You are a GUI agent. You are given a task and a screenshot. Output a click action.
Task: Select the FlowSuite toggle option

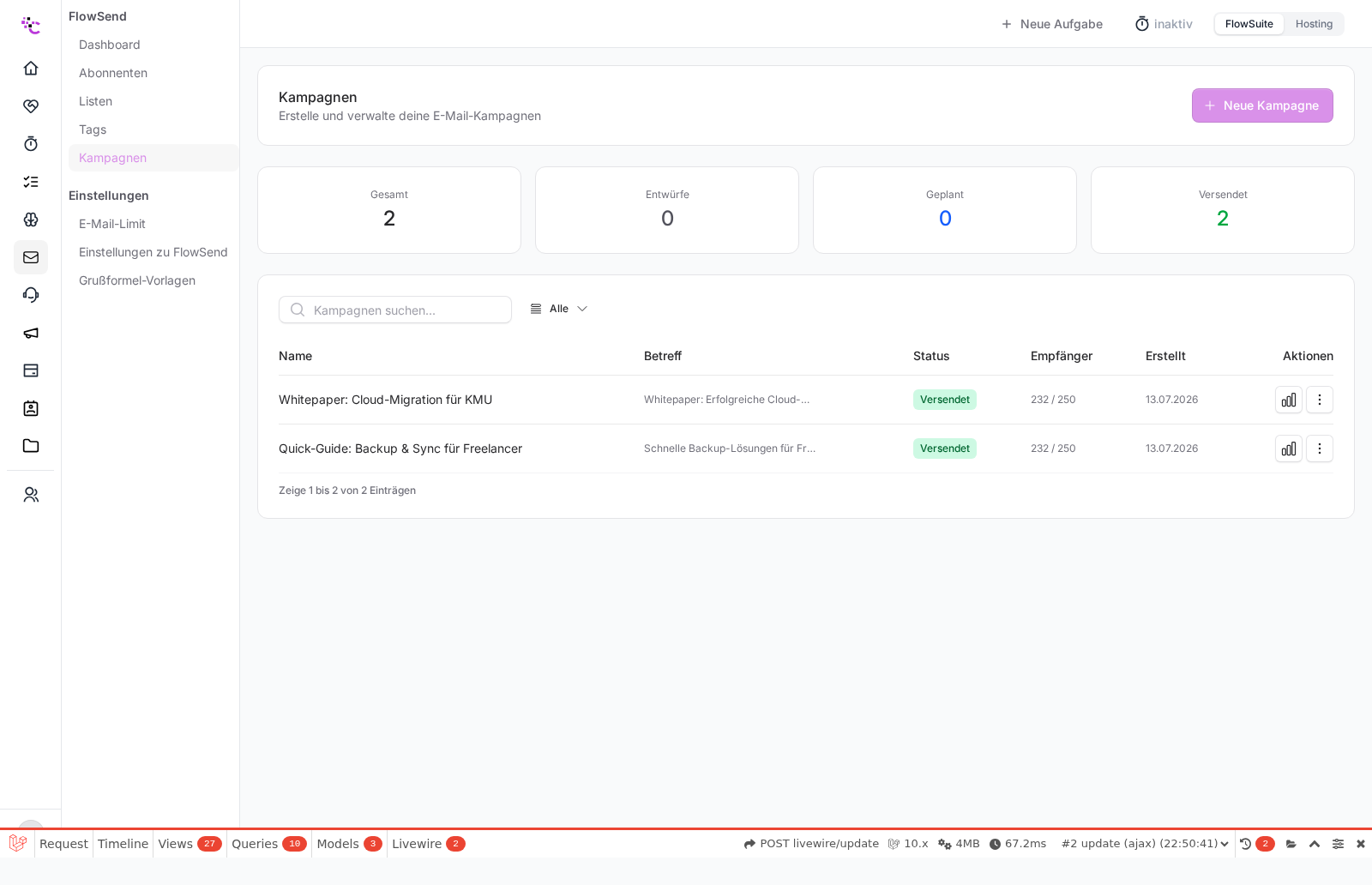(1249, 24)
